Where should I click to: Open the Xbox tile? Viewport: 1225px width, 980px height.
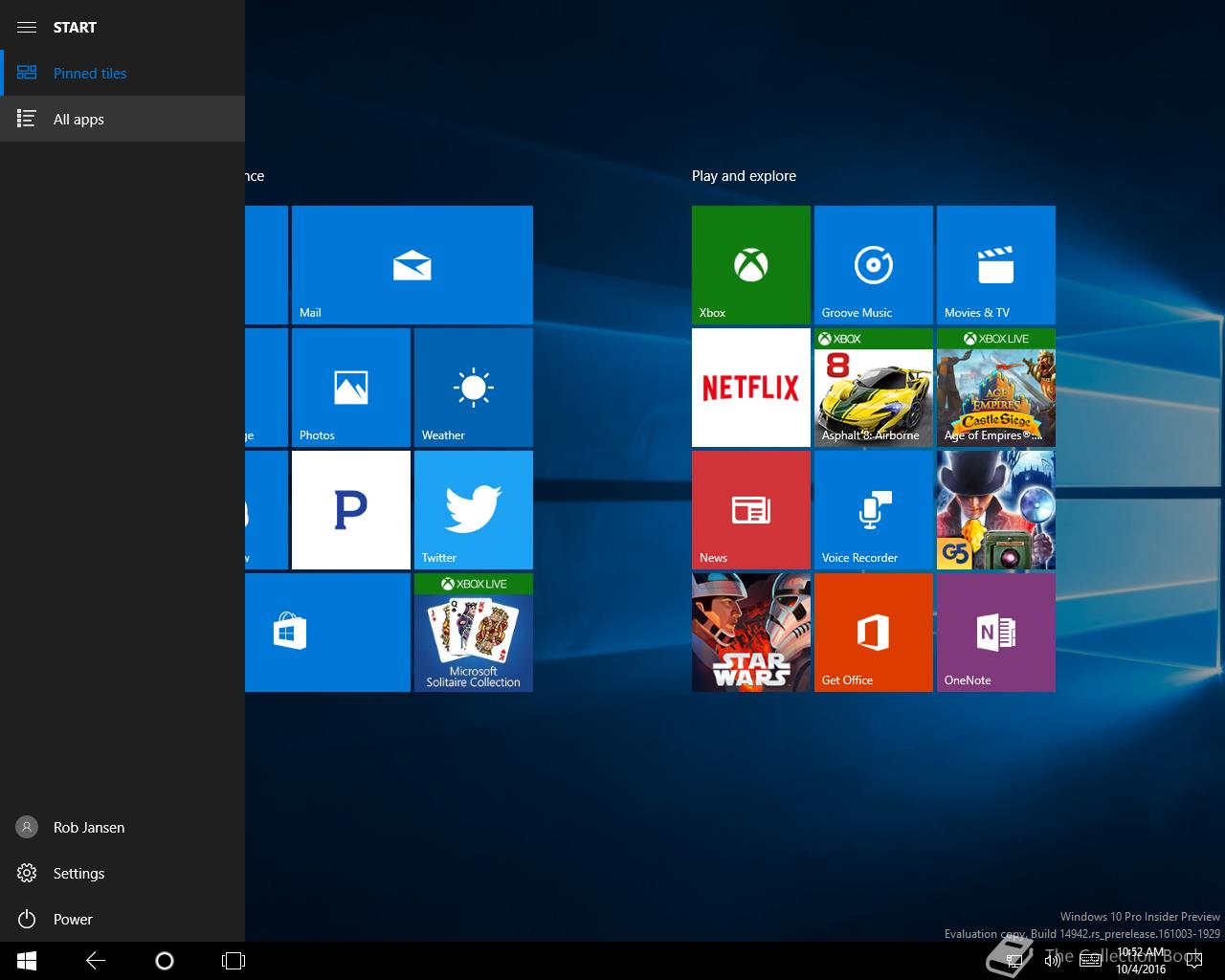point(751,265)
